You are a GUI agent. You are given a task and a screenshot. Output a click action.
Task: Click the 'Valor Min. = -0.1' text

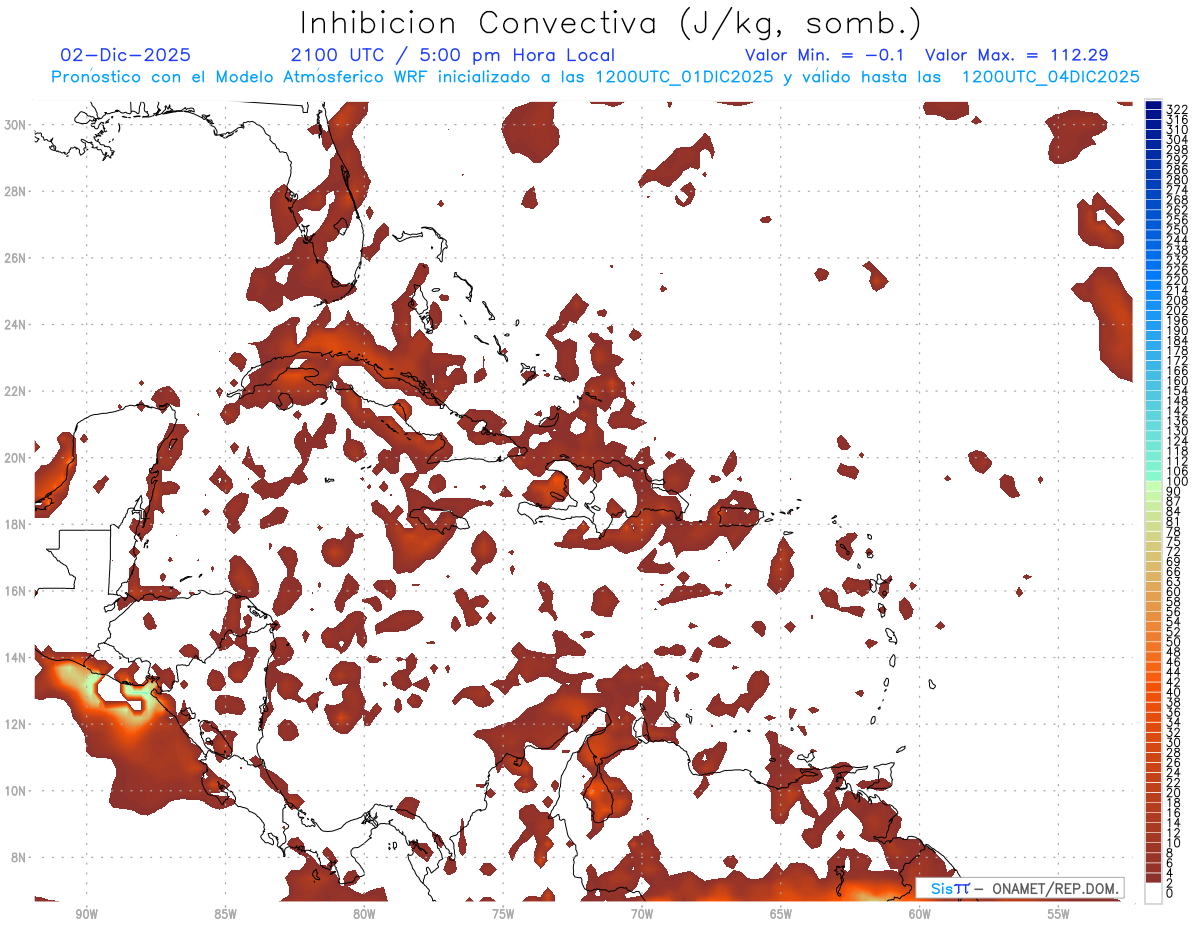[826, 55]
